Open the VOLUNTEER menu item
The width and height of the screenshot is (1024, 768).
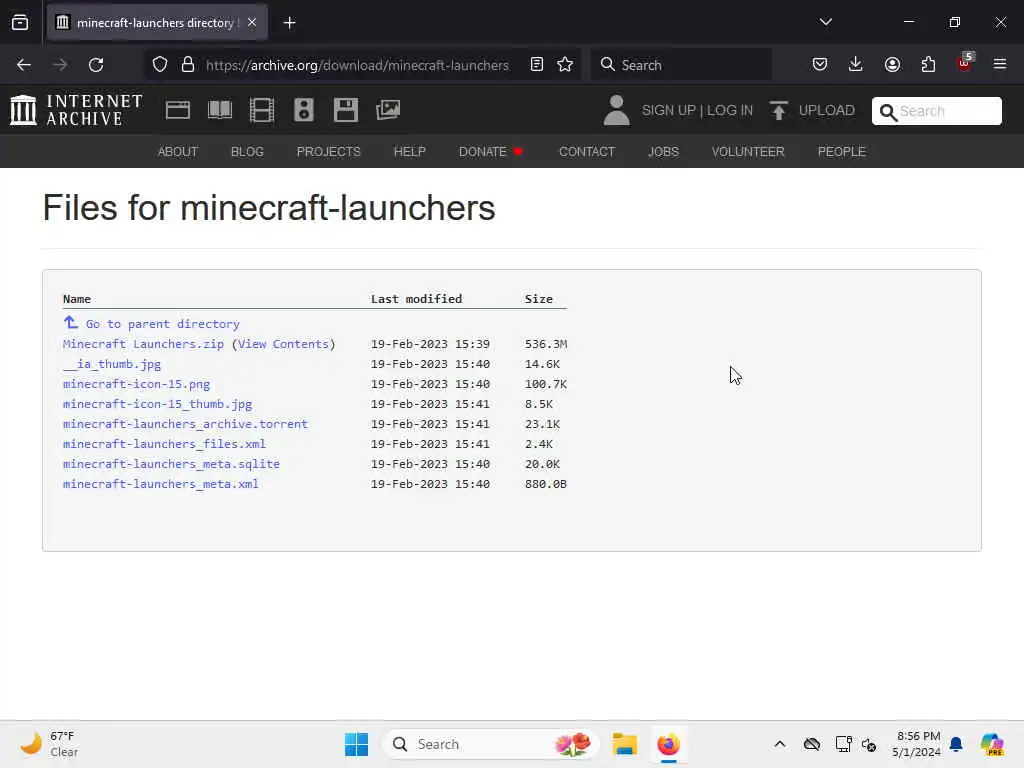pos(748,152)
